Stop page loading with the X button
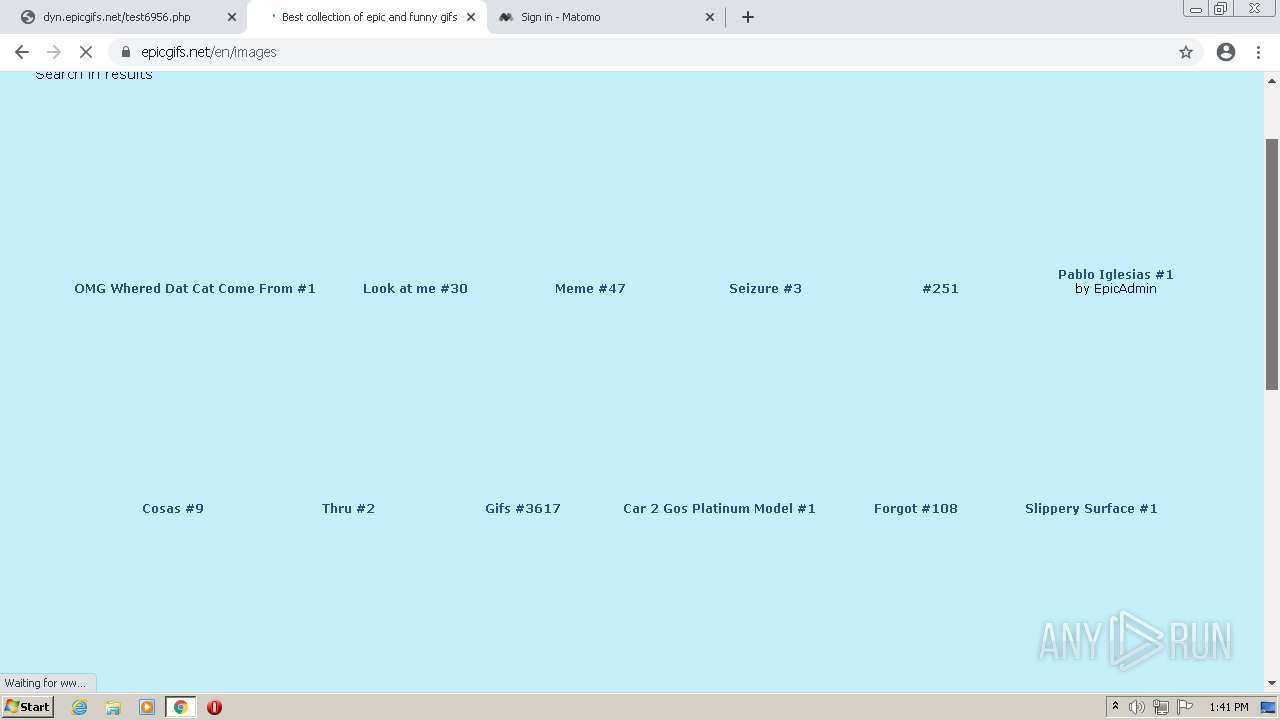Viewport: 1280px width, 720px height. (86, 52)
